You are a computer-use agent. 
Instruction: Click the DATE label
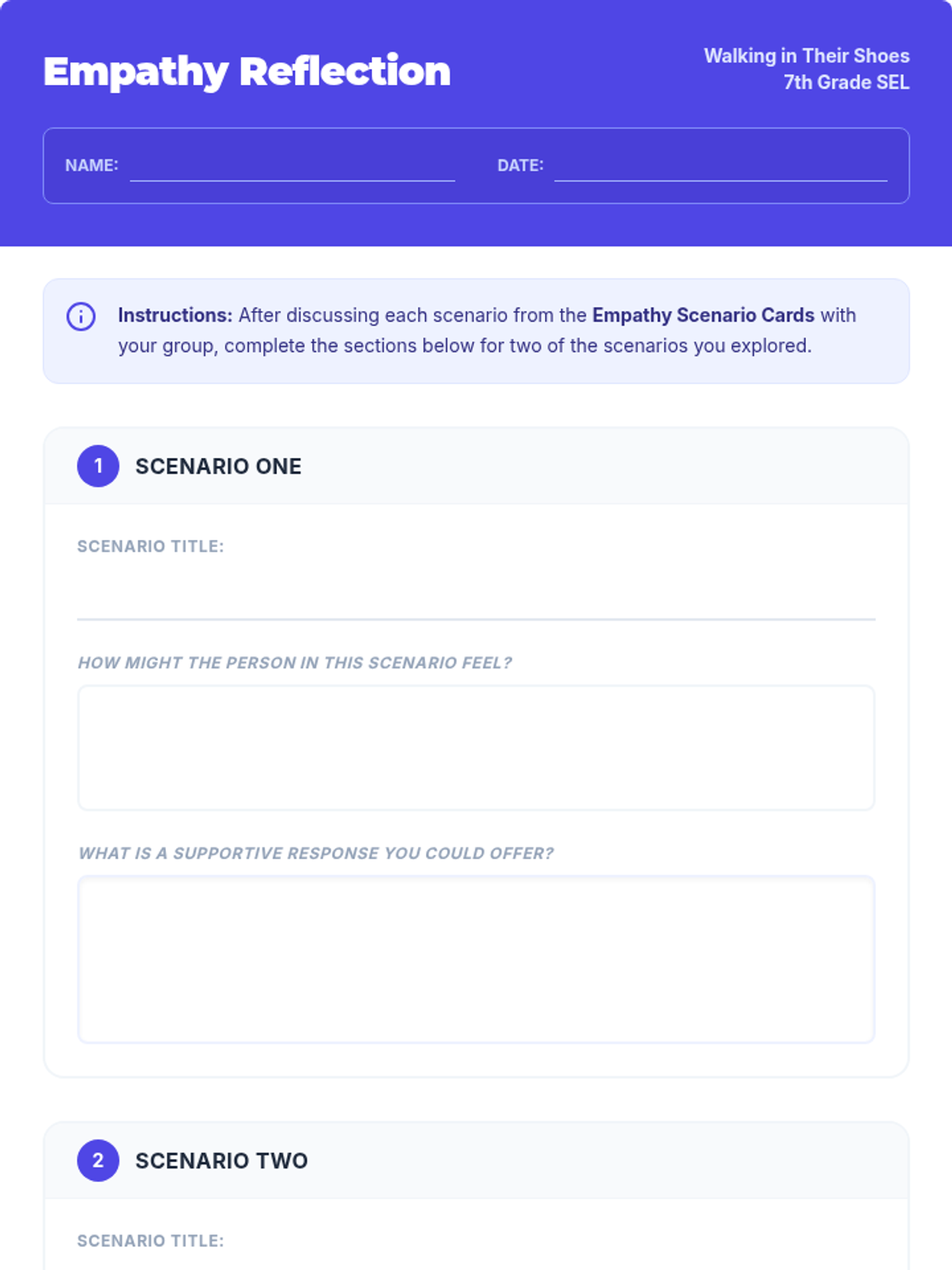[x=520, y=165]
